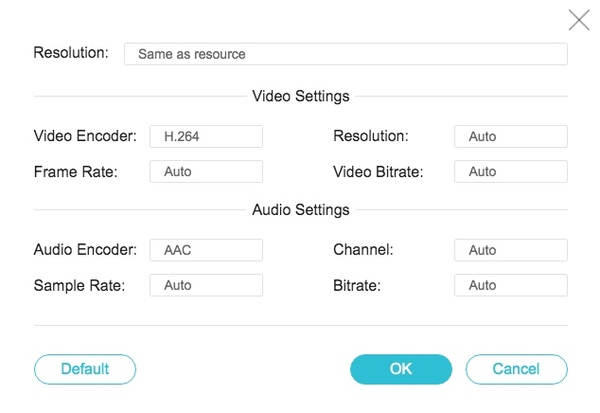Click the 'Video Encoder:' label text
The height and width of the screenshot is (413, 600).
83,136
